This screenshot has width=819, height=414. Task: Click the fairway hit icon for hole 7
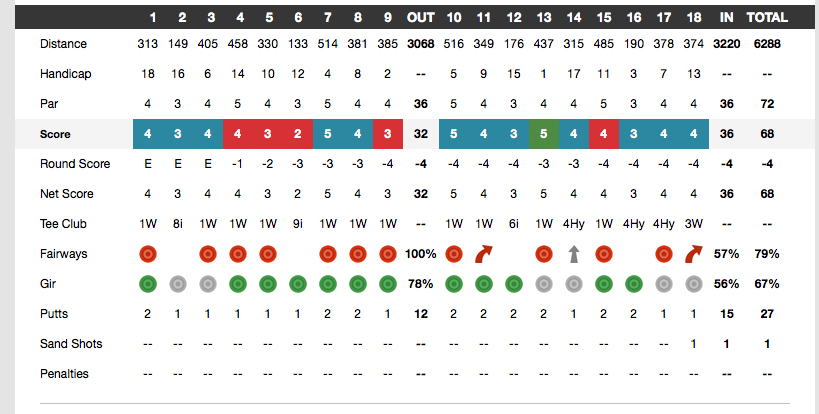[x=327, y=254]
